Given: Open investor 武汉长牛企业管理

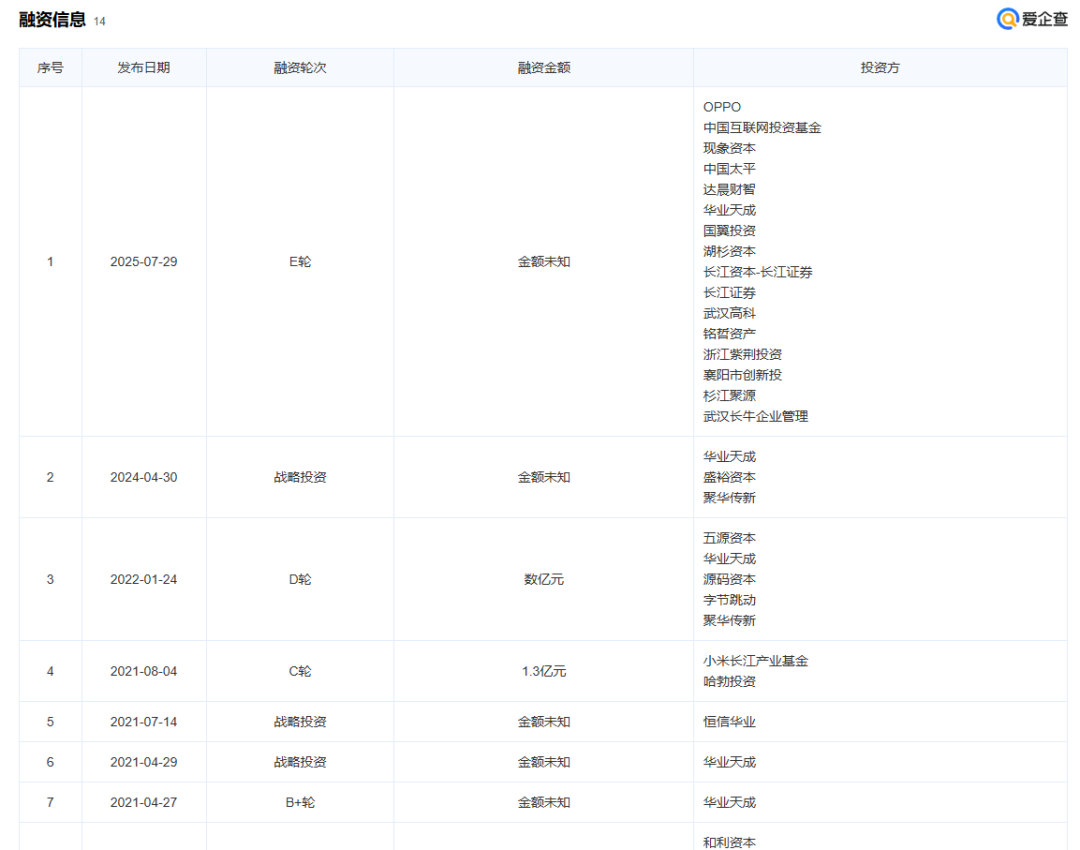Looking at the screenshot, I should [x=756, y=417].
